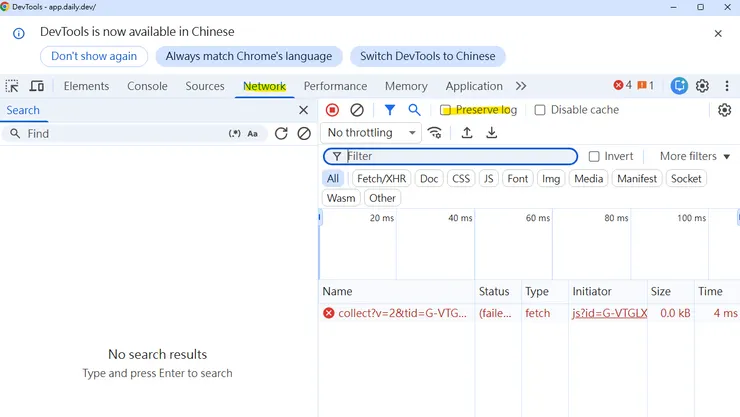Viewport: 740px width, 417px height.
Task: Focus the network Filter text field
Action: [x=450, y=156]
